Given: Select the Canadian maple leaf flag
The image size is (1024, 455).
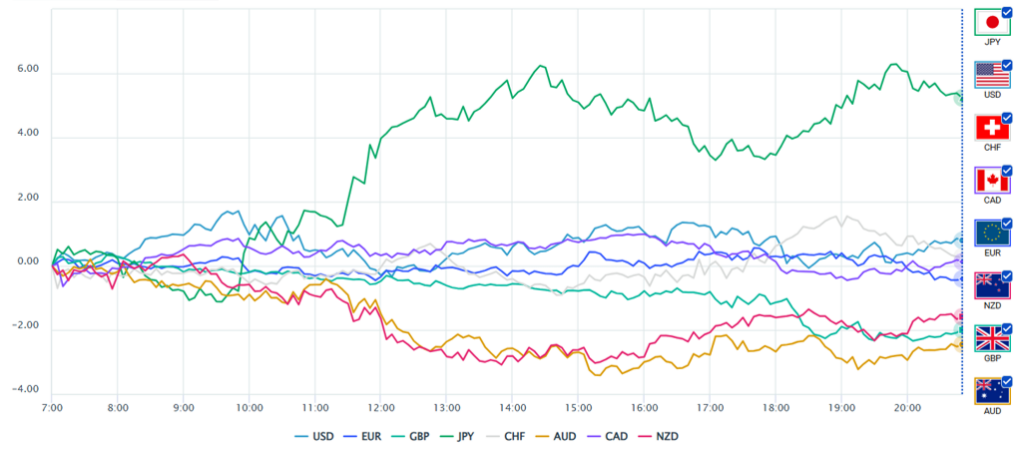Looking at the screenshot, I should coord(991,181).
